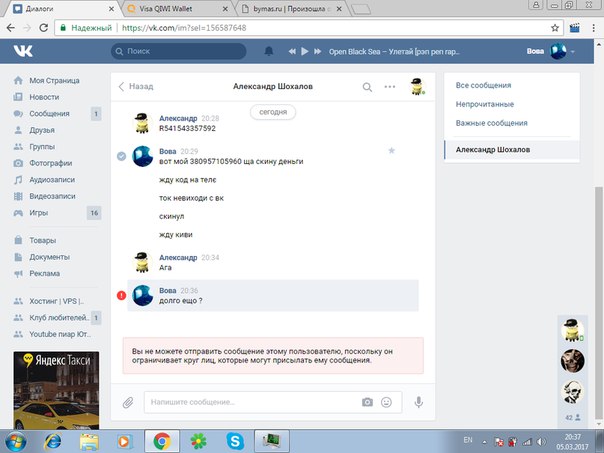Open conversation actions three-dots menu
Image resolution: width=604 pixels, height=453 pixels.
390,87
